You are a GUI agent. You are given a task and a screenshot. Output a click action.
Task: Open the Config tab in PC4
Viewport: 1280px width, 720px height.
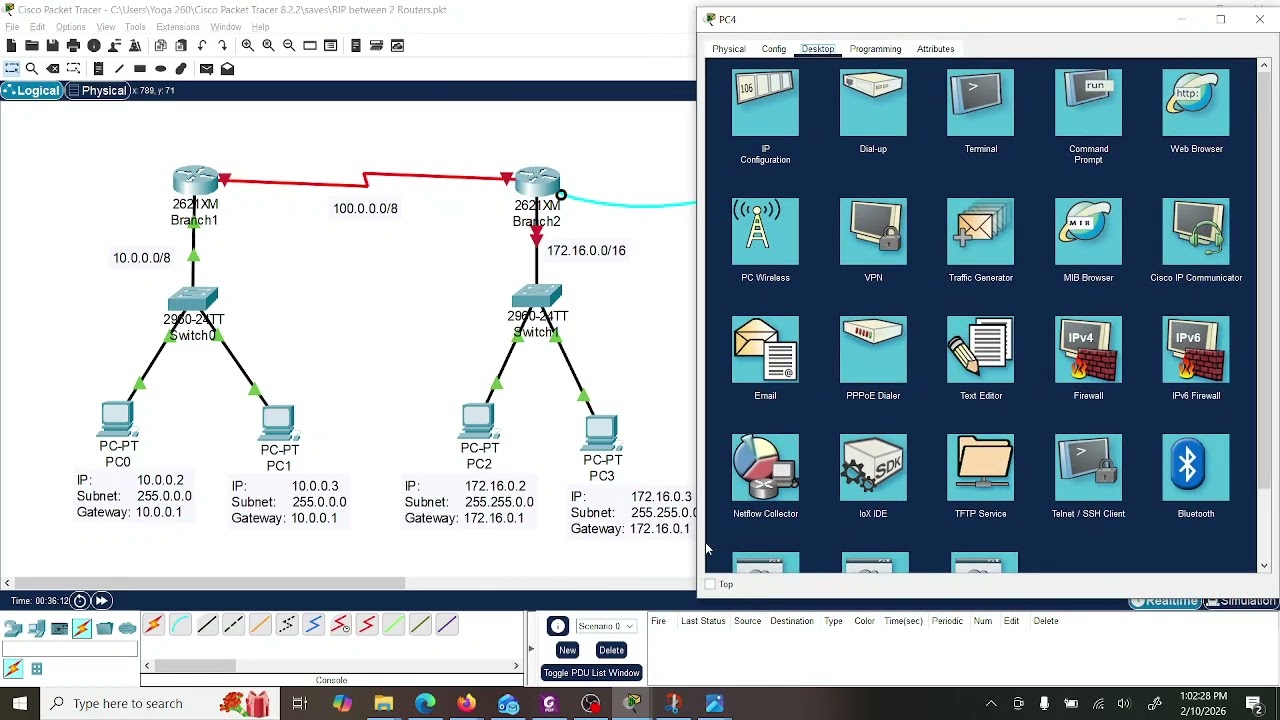click(x=773, y=49)
